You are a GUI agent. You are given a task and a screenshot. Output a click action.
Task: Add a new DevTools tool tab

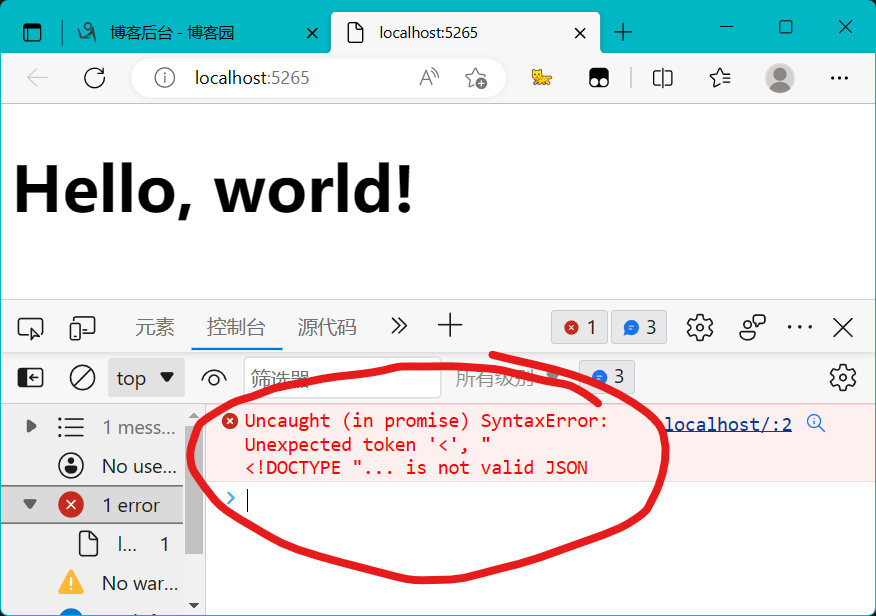pos(450,326)
